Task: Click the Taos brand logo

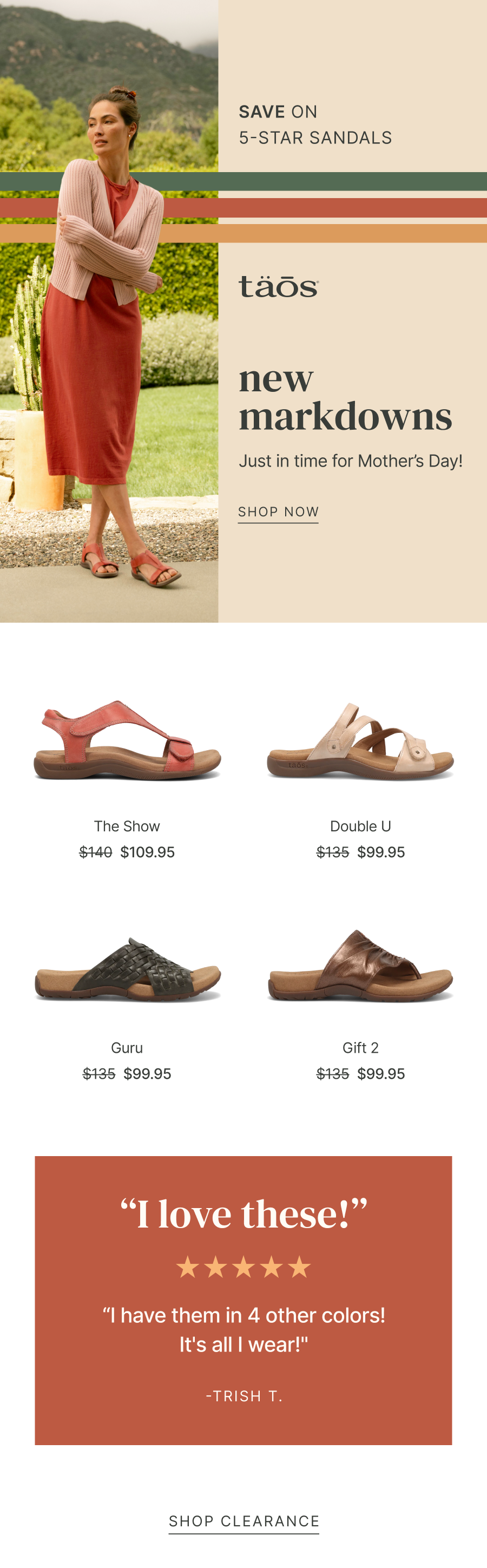Action: [279, 286]
